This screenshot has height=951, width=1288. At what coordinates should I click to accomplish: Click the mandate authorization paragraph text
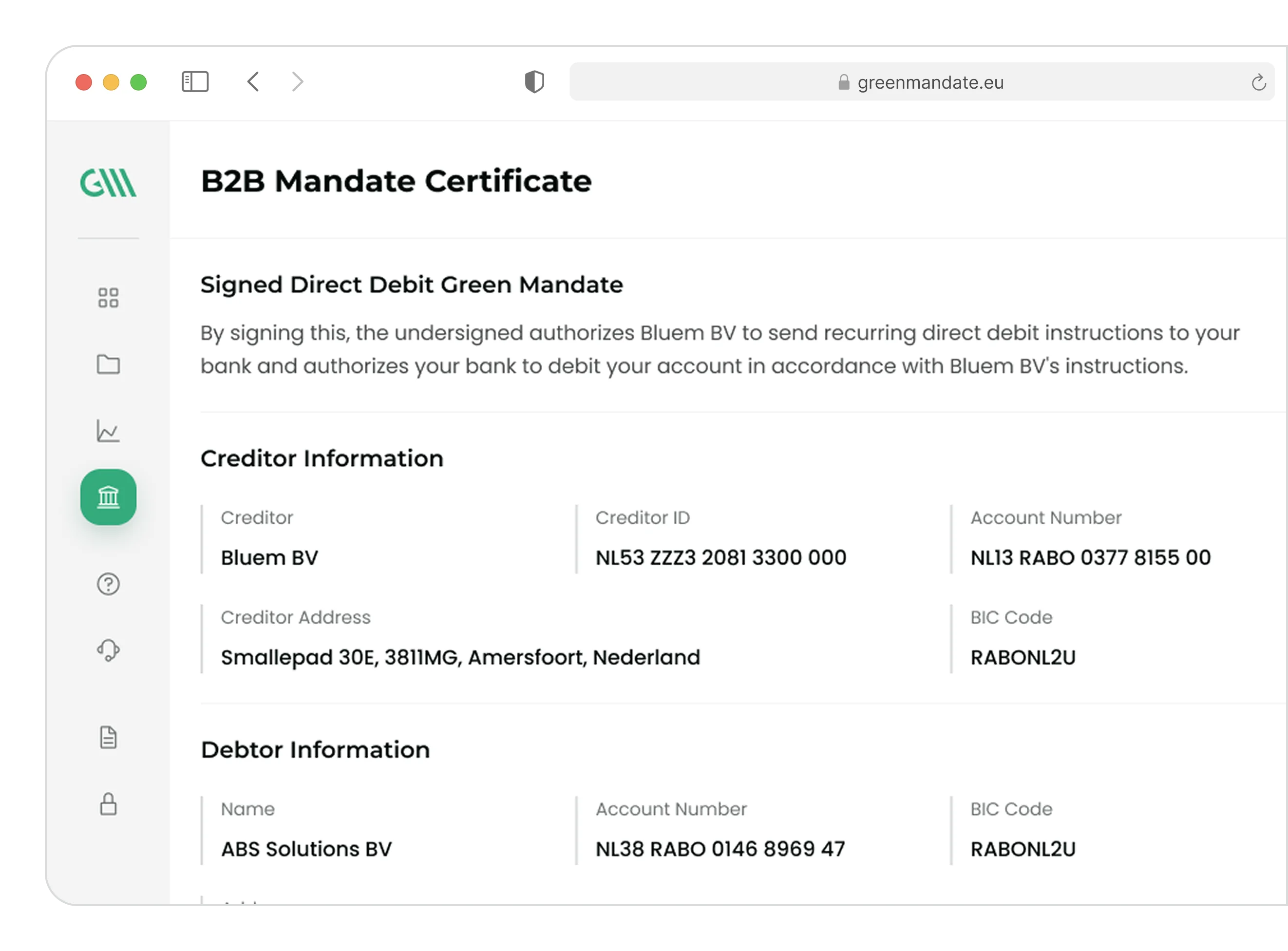pyautogui.click(x=720, y=349)
